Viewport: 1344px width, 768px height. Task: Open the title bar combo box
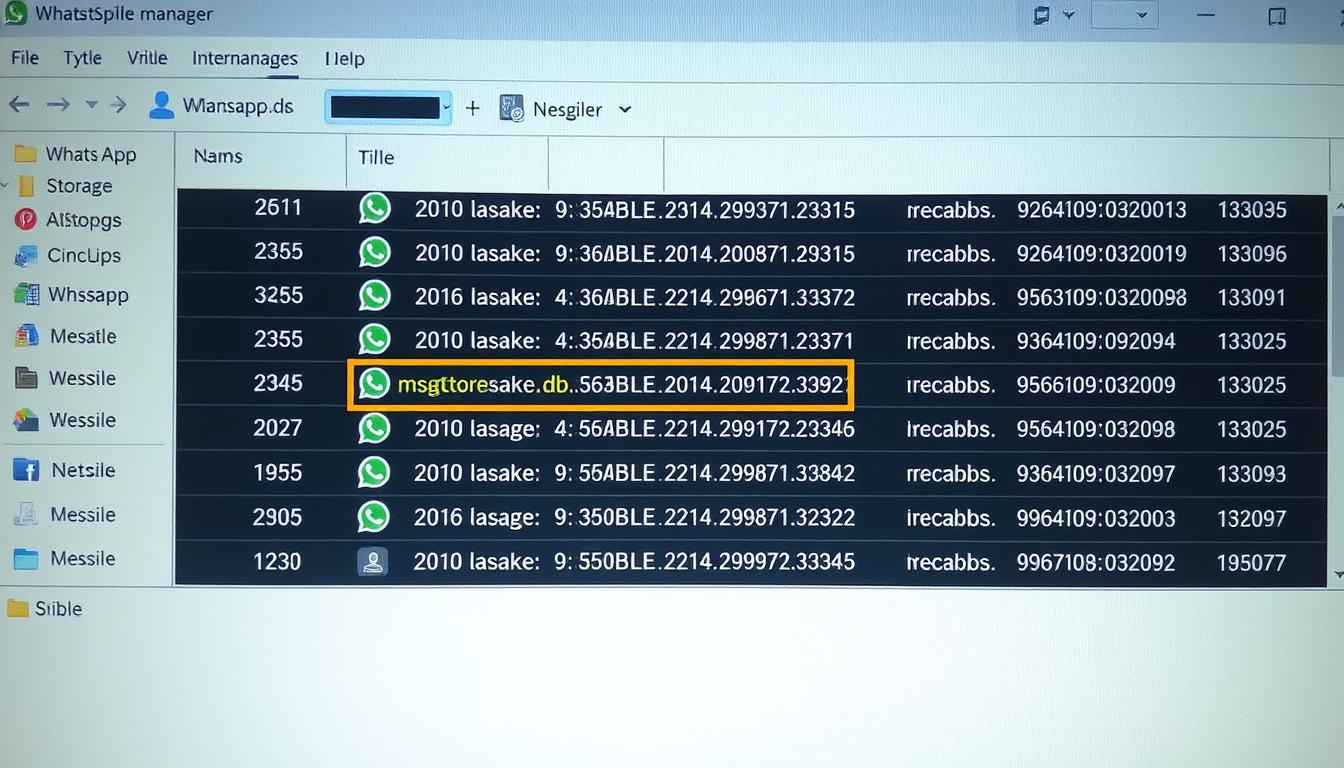(1124, 15)
